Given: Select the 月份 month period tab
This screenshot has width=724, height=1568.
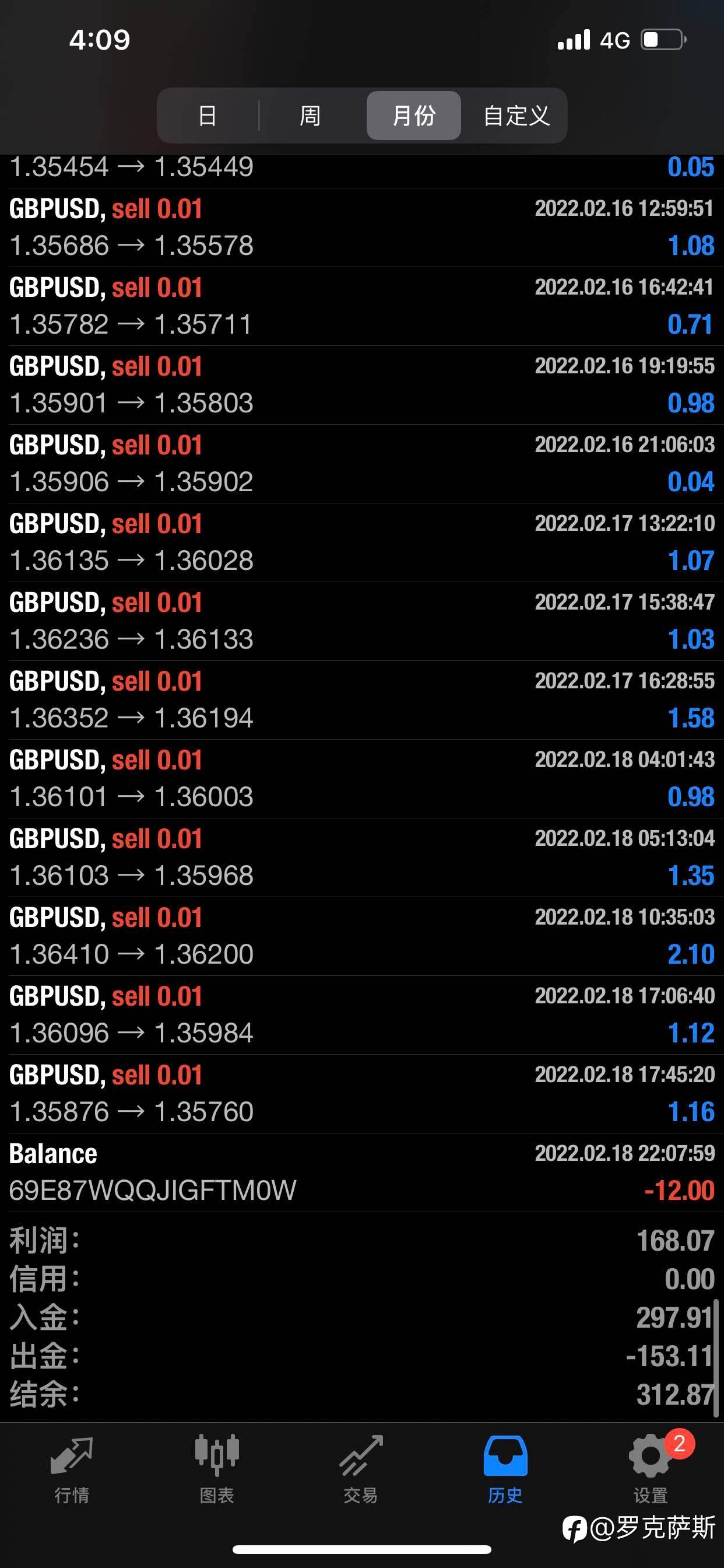Looking at the screenshot, I should 414,116.
